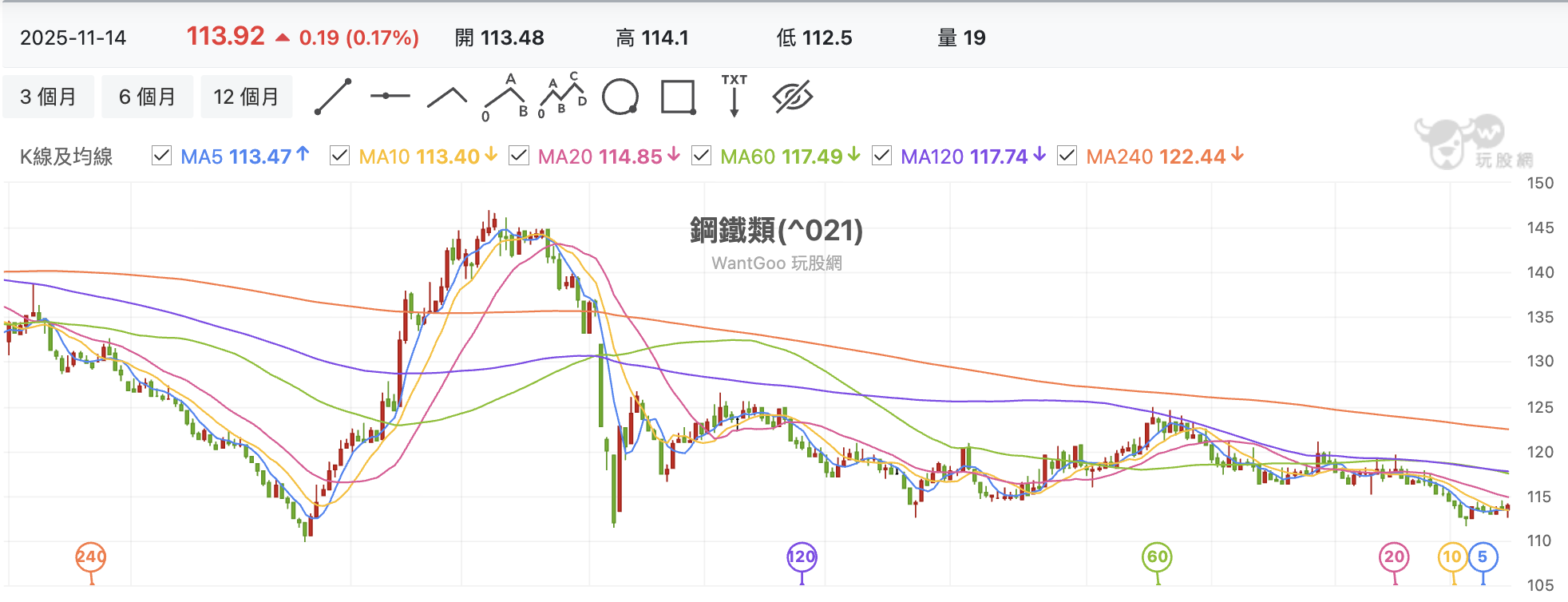
Task: Click the 150 price axis label
Action: click(x=1540, y=183)
